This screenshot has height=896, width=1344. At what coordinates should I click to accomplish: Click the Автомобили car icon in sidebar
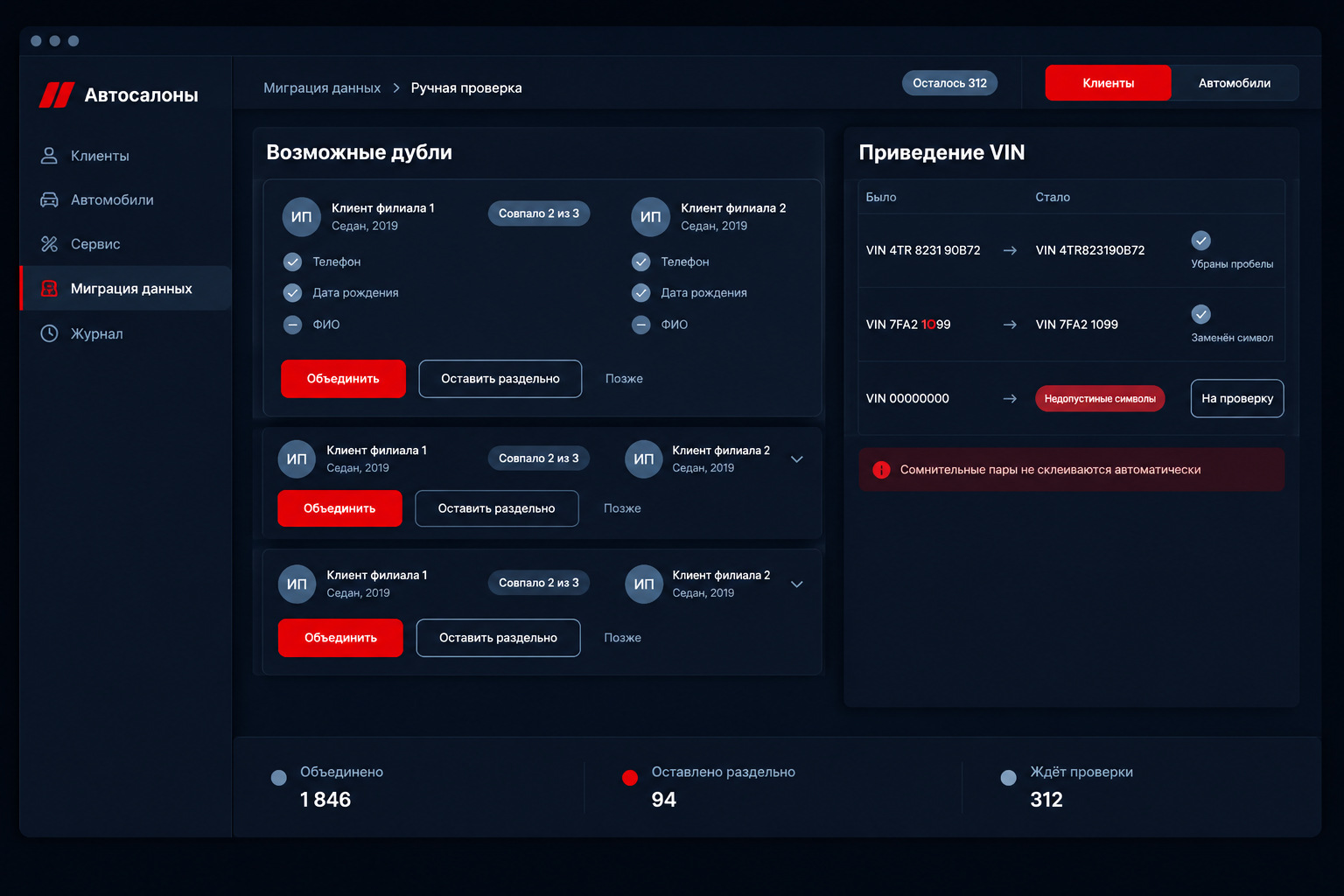click(49, 199)
